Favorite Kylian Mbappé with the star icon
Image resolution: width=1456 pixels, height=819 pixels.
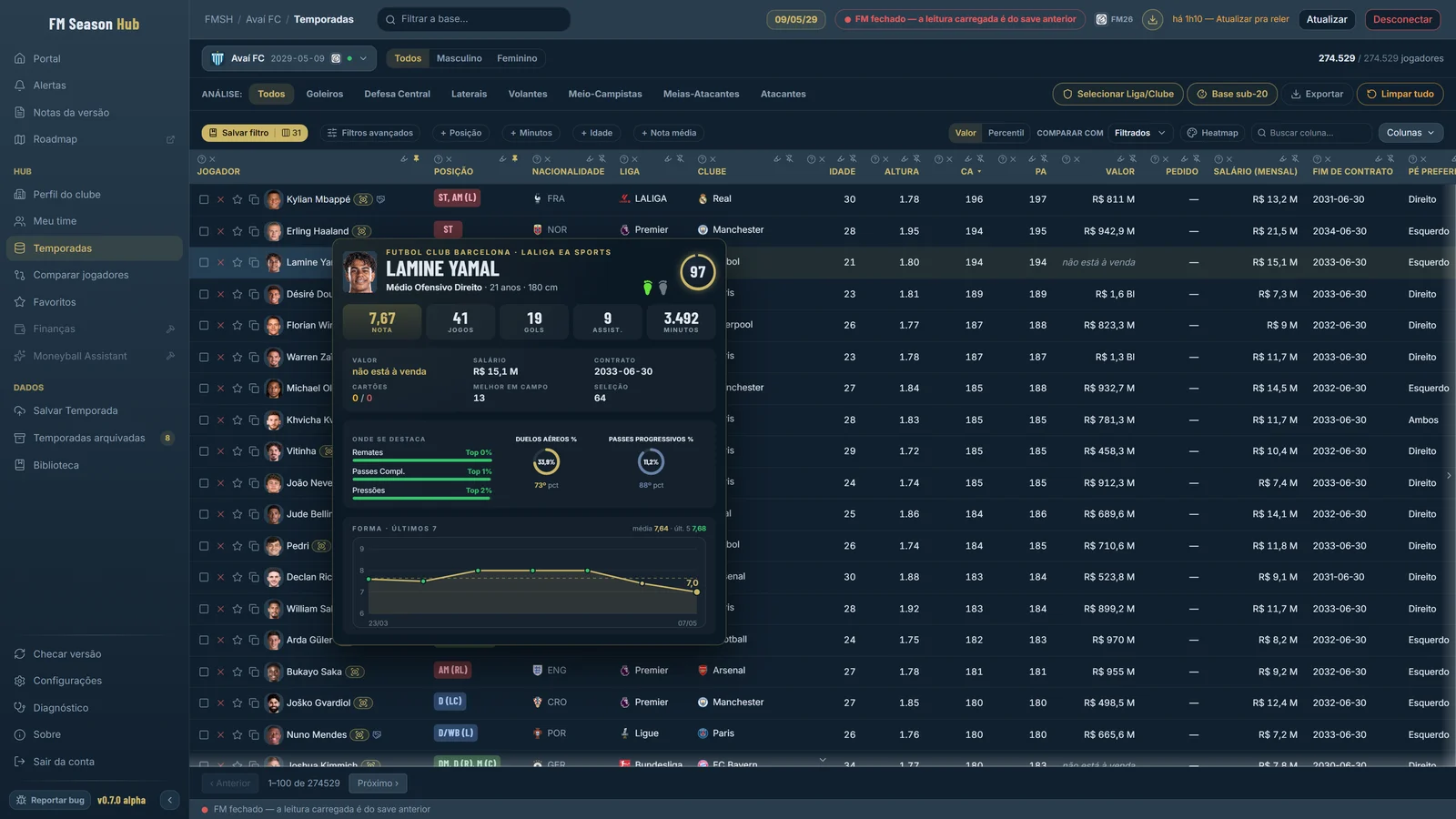click(x=238, y=199)
